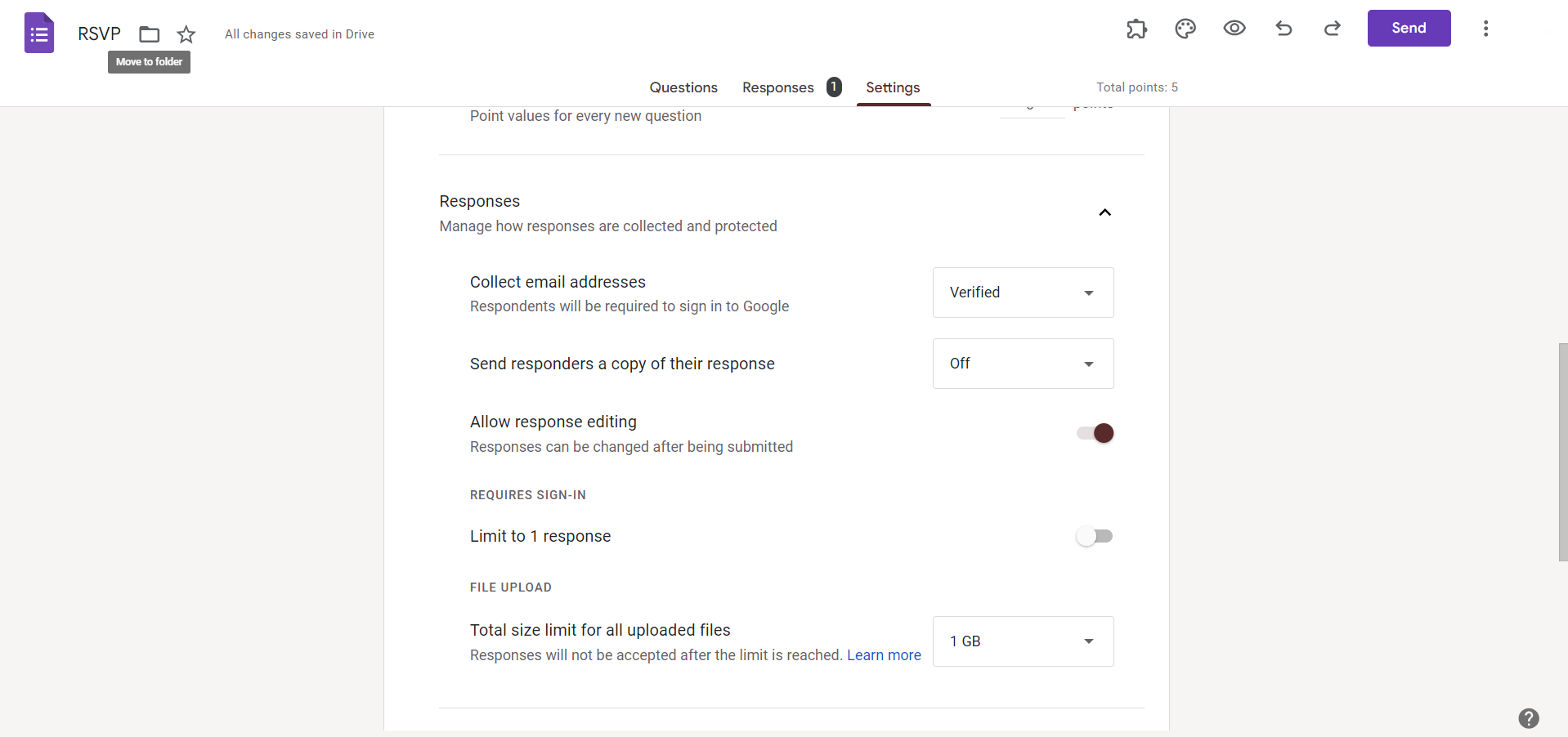The width and height of the screenshot is (1568, 737).
Task: Redo the last change
Action: (1333, 29)
